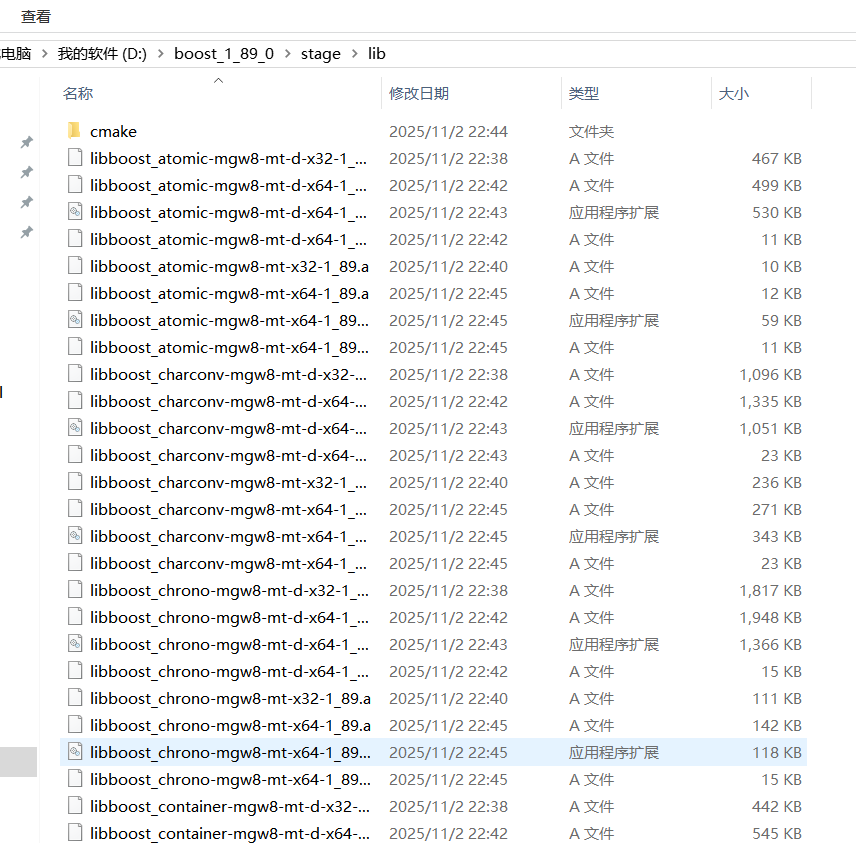
Task: Click the 467 KB size value
Action: point(776,159)
